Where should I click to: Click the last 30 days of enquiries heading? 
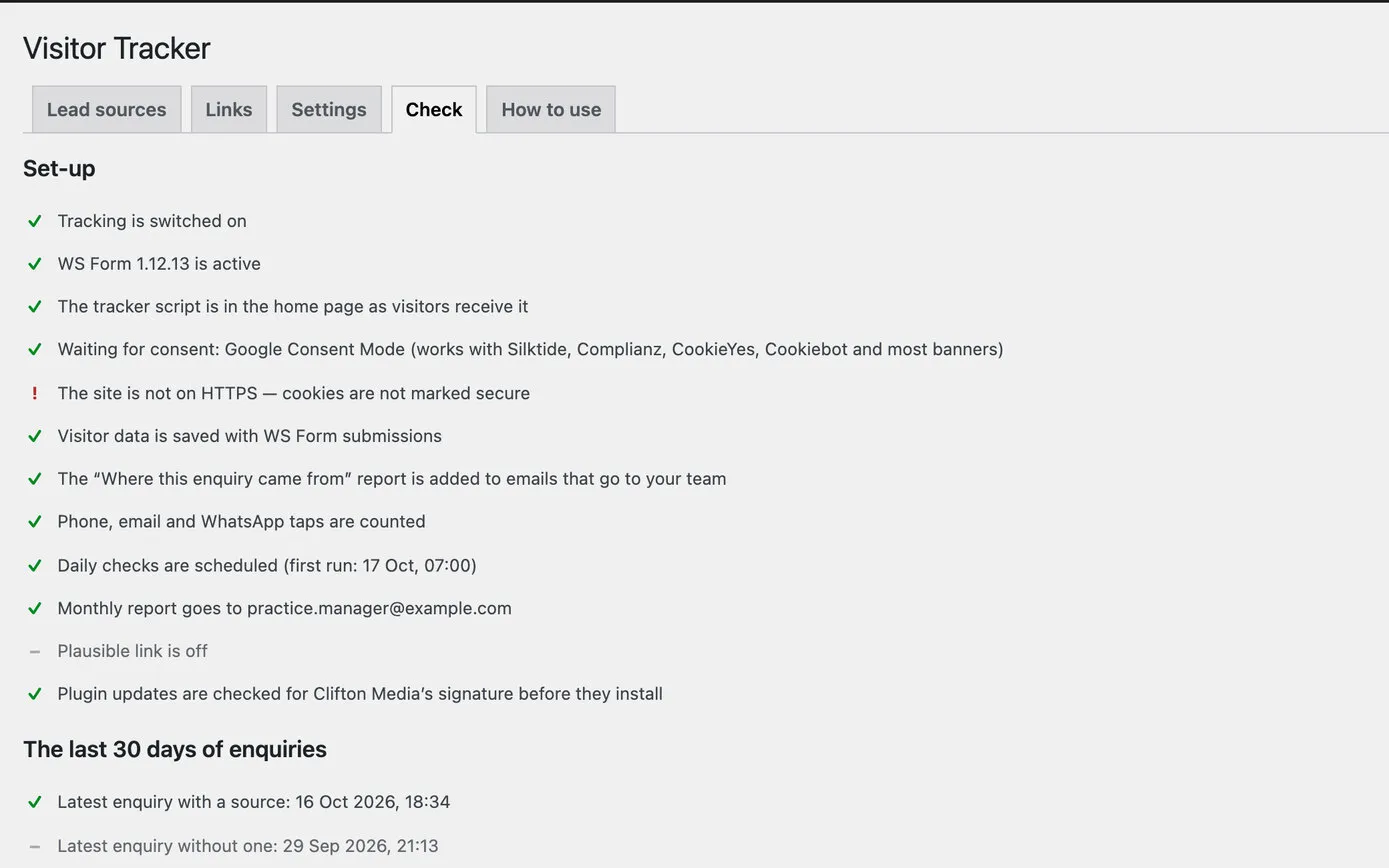coord(175,749)
